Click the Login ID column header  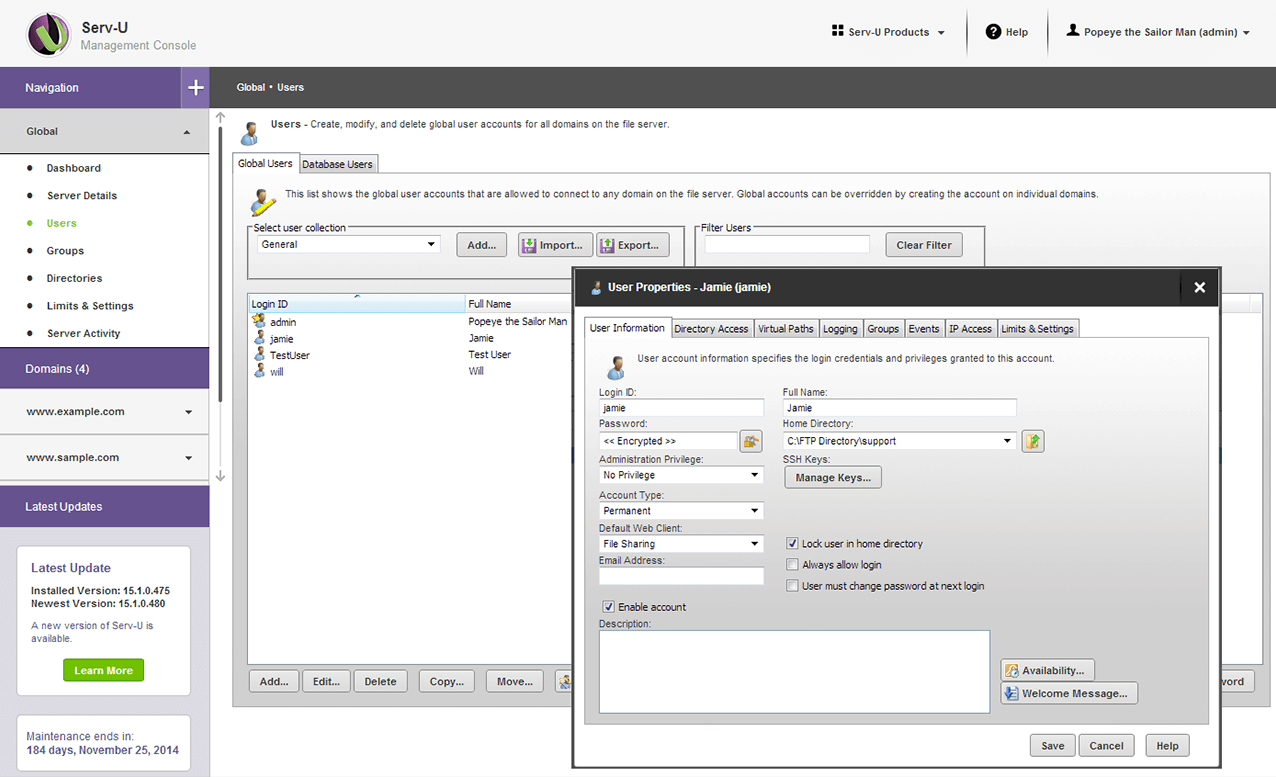[x=357, y=303]
